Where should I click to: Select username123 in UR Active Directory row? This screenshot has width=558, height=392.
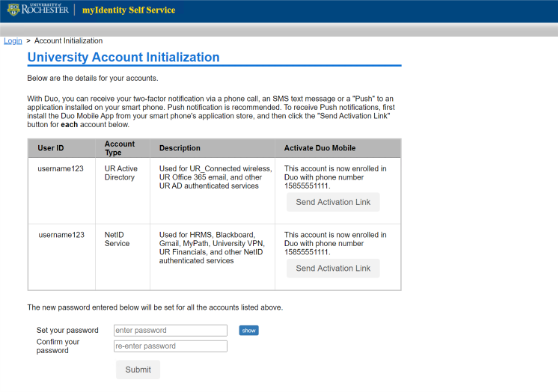click(x=60, y=169)
